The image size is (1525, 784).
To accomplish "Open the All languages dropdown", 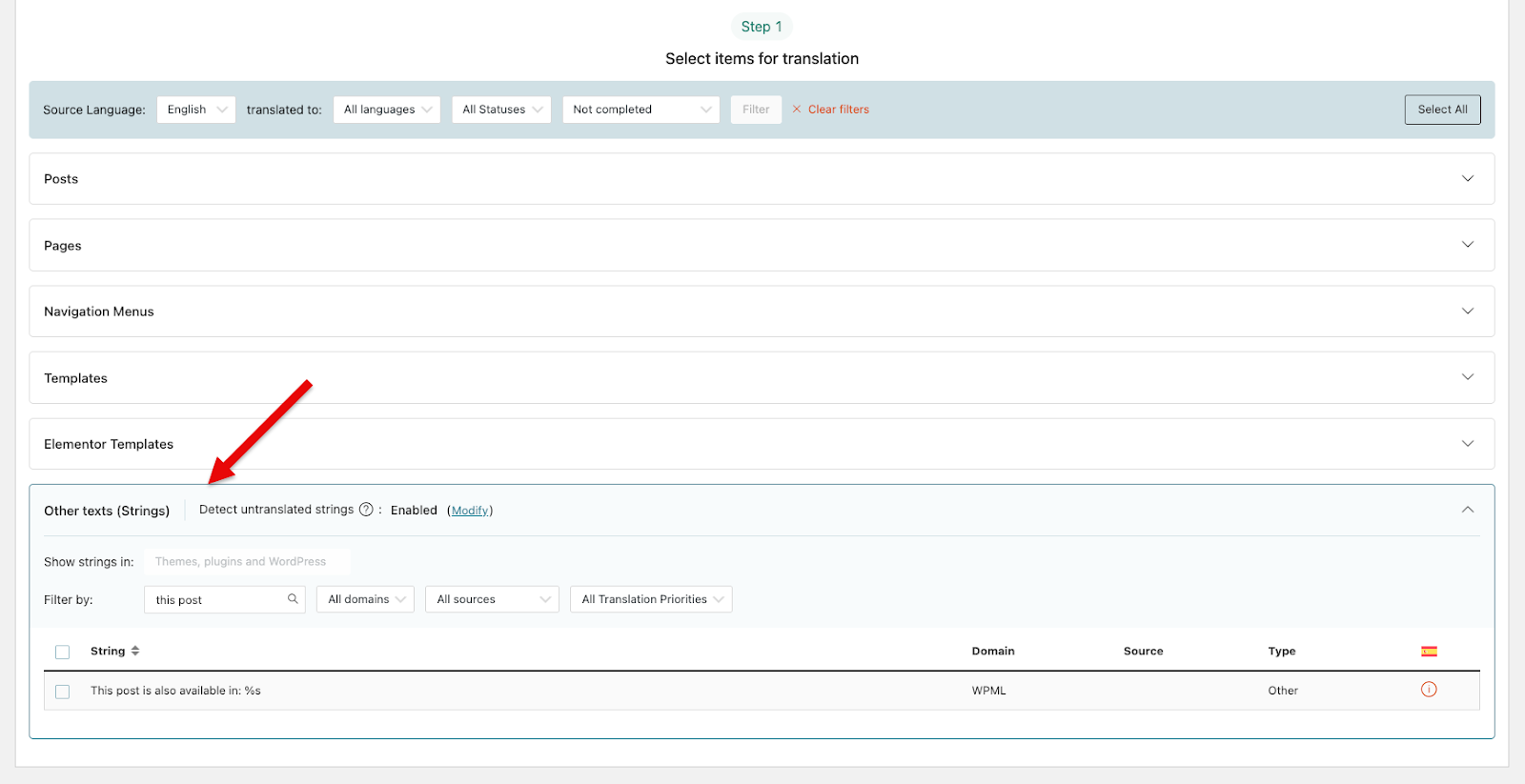I will point(387,110).
